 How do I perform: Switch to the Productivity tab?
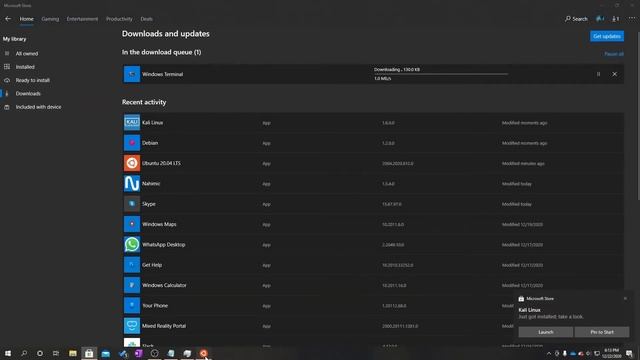click(x=119, y=19)
